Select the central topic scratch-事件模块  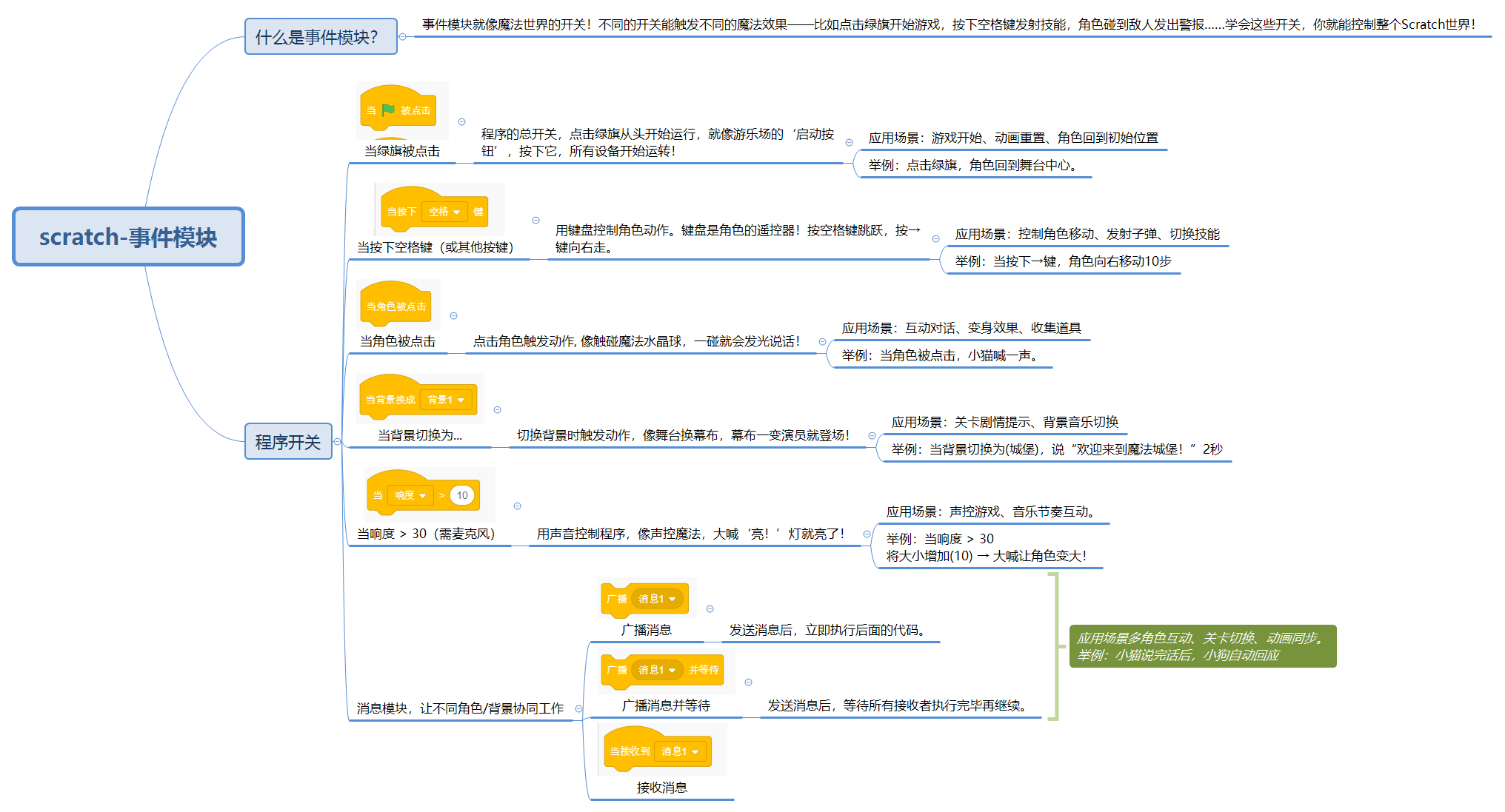(x=128, y=237)
